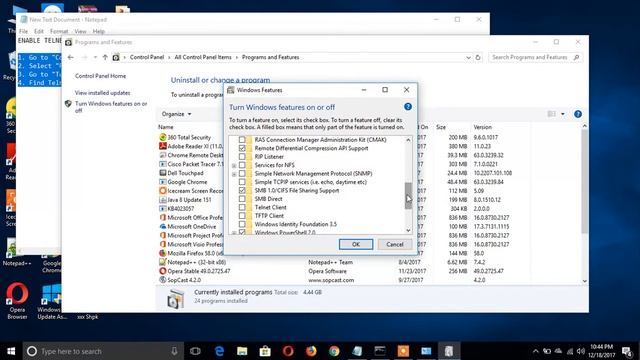Open View installed updates link

(102, 93)
